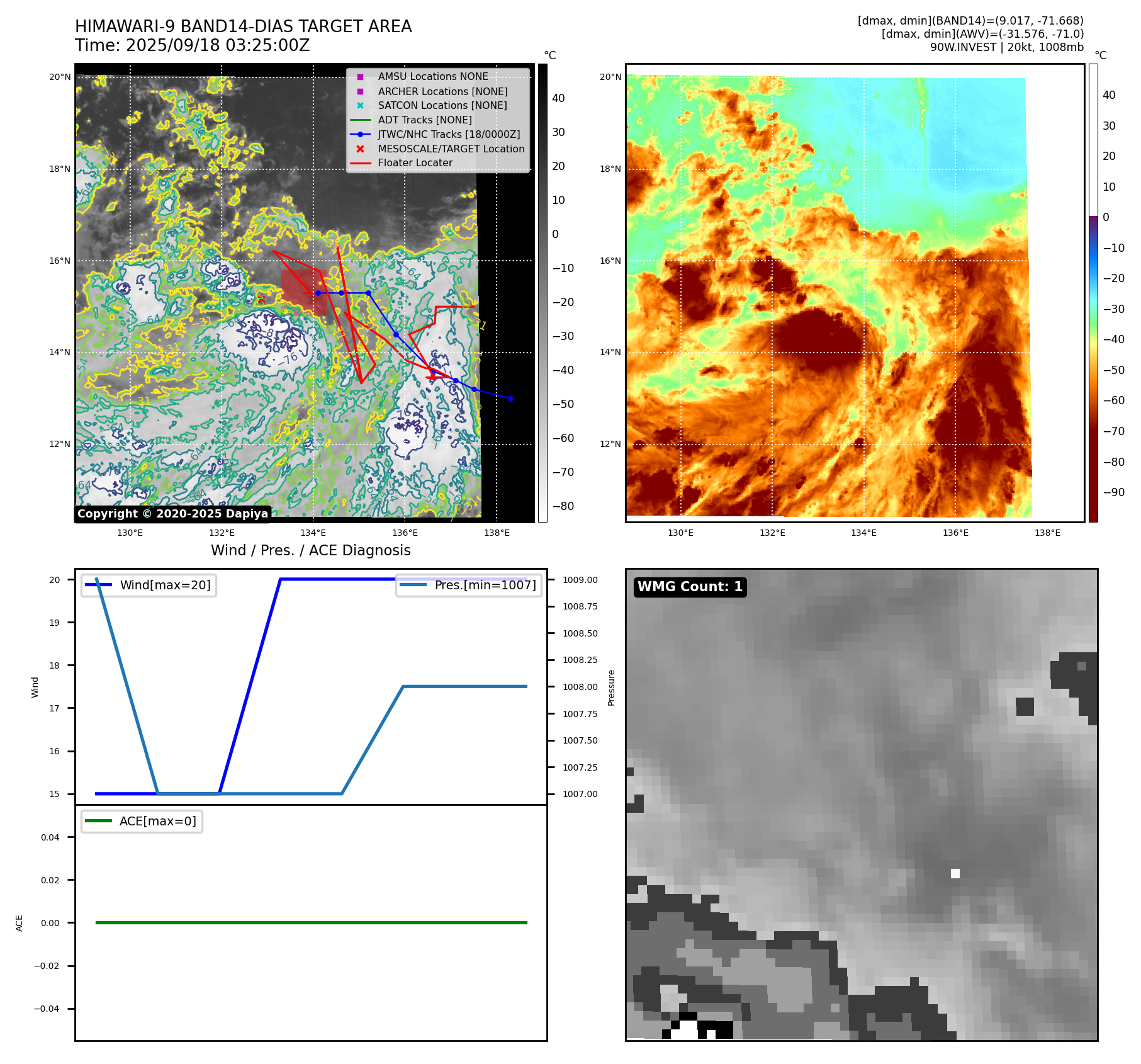Click the ADT Tracks [NONE] legend text
This screenshot has width=1141, height=1064.
[425, 120]
